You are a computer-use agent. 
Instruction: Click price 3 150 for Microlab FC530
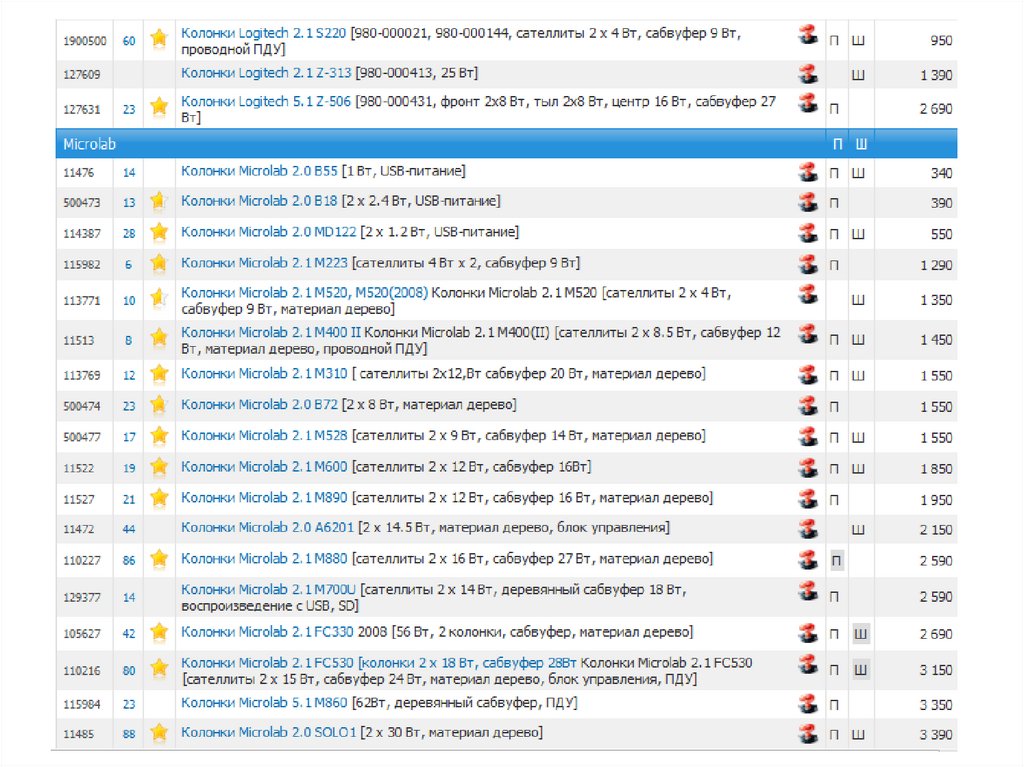coord(936,670)
